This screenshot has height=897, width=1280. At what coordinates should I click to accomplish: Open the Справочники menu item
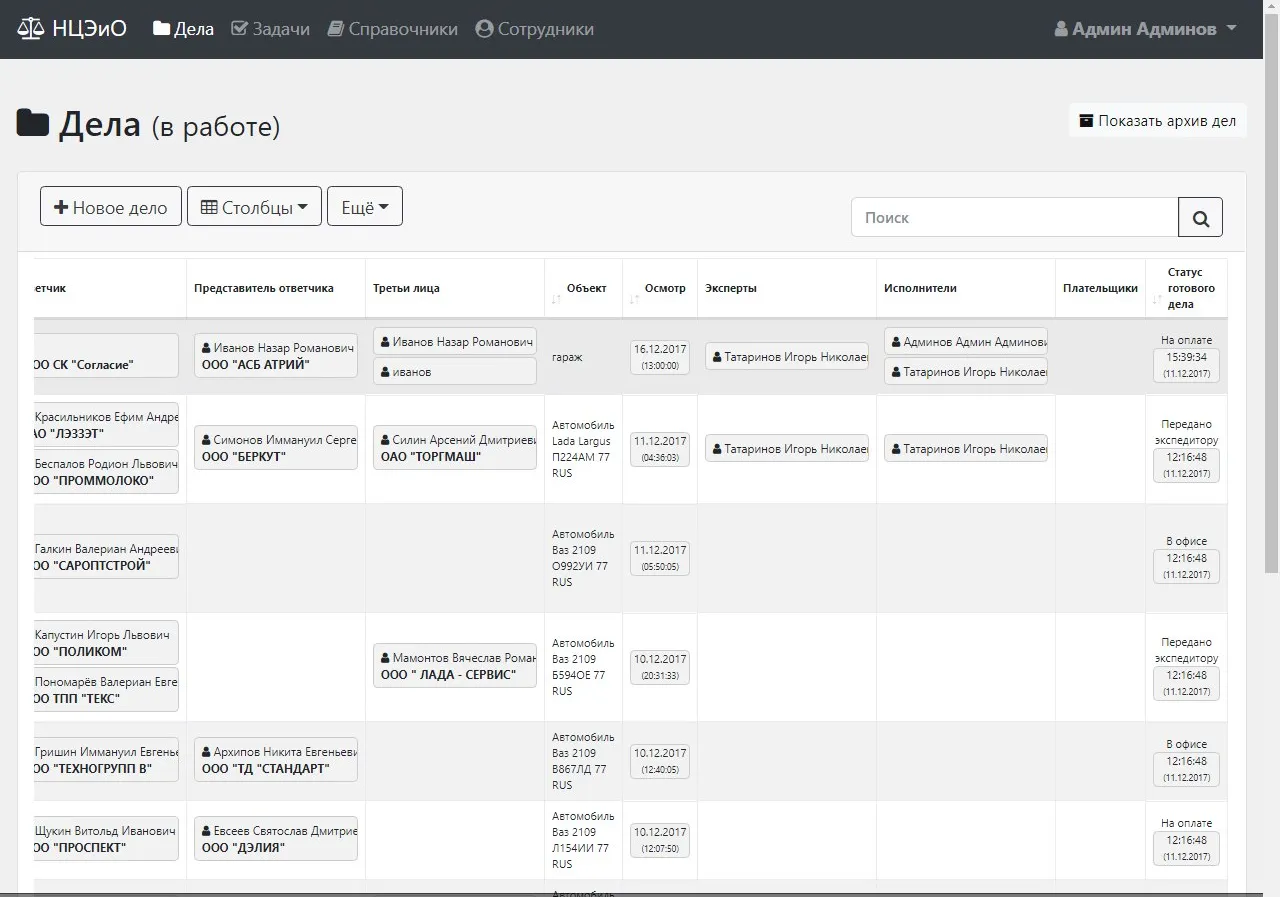[392, 29]
